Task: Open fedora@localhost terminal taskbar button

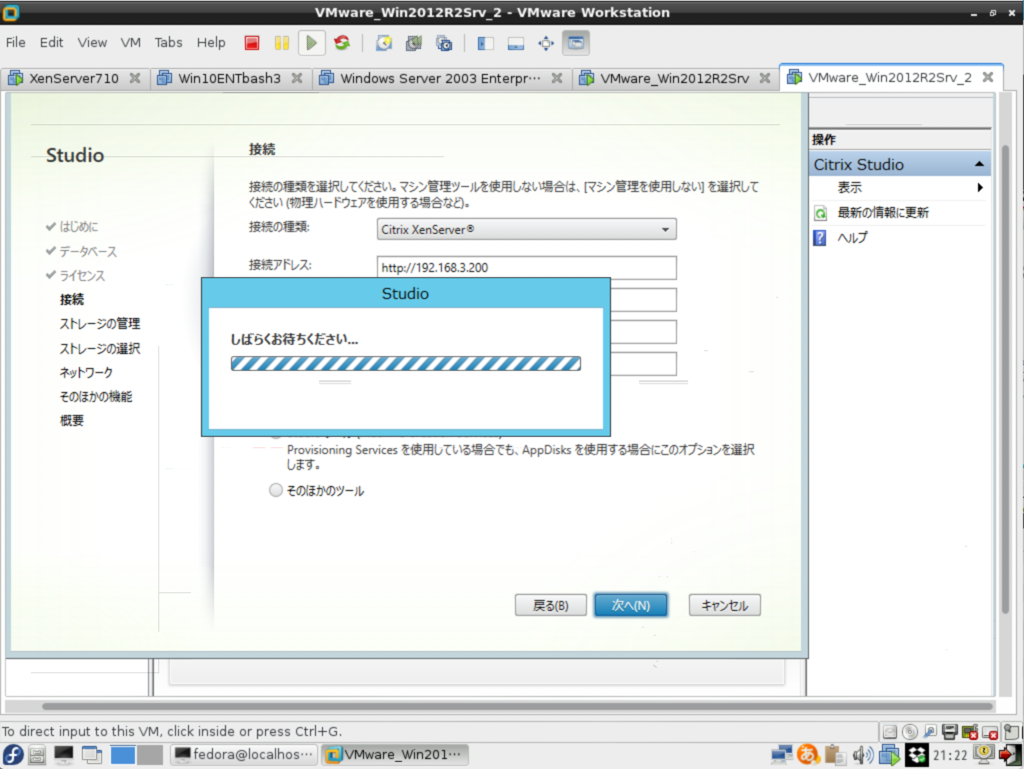Action: 244,755
